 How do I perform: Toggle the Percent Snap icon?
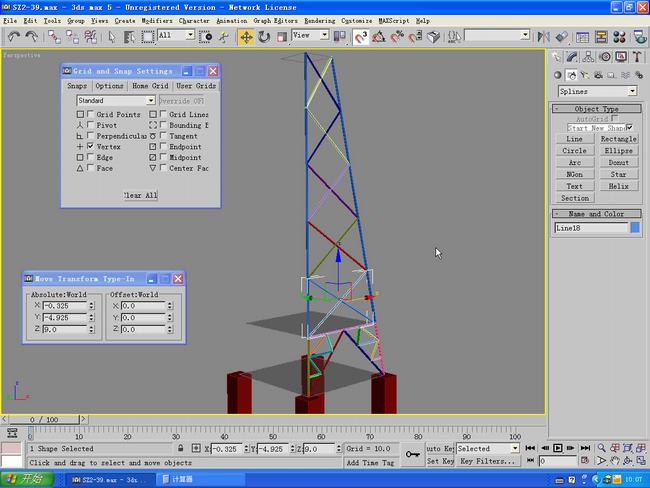[397, 37]
